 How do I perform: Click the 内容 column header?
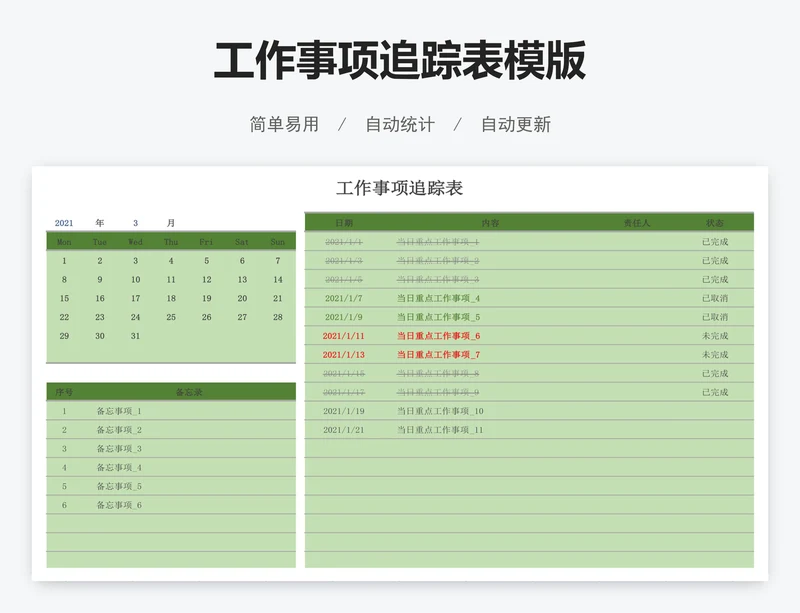point(490,223)
